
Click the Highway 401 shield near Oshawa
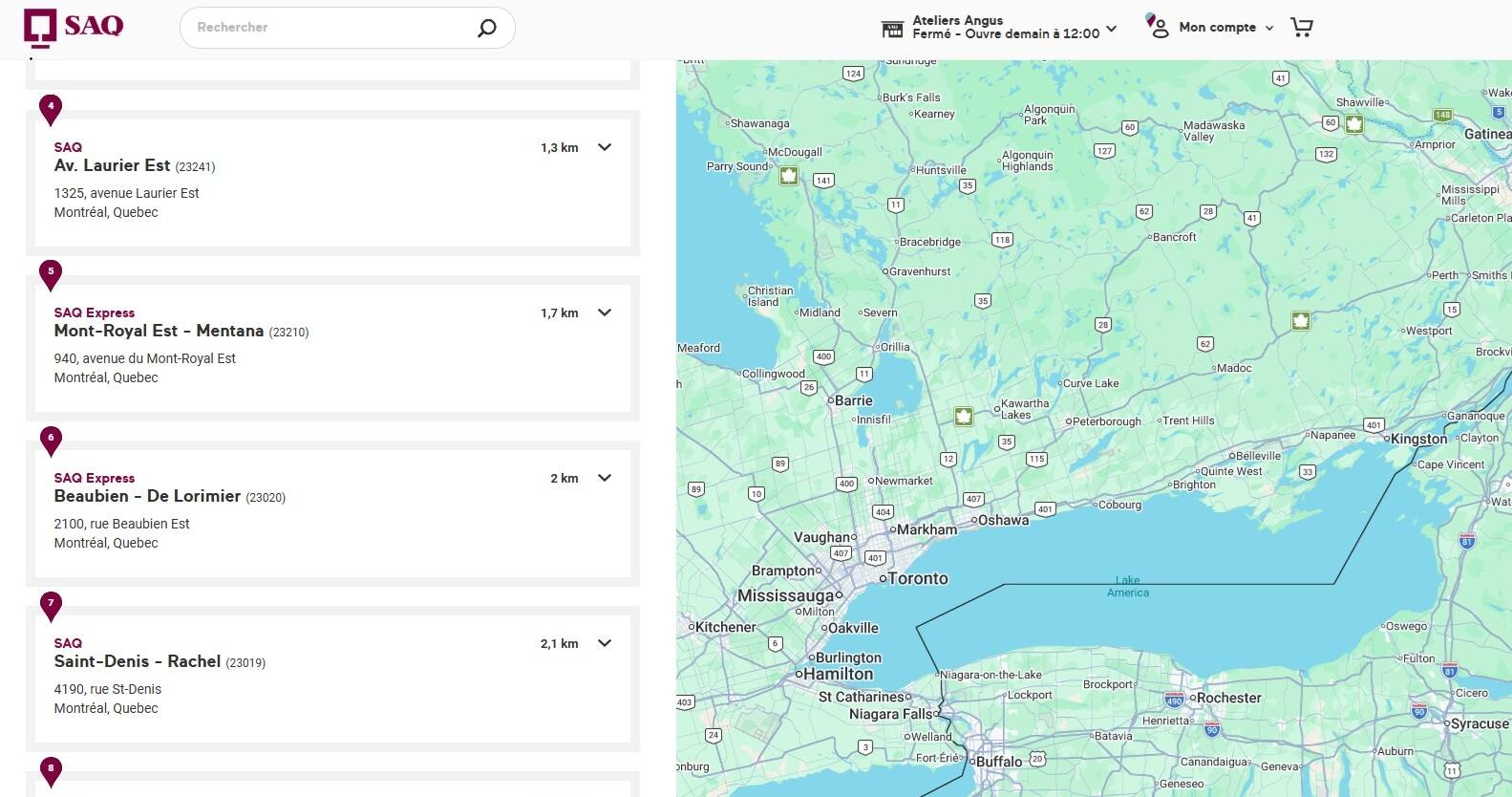1045,509
